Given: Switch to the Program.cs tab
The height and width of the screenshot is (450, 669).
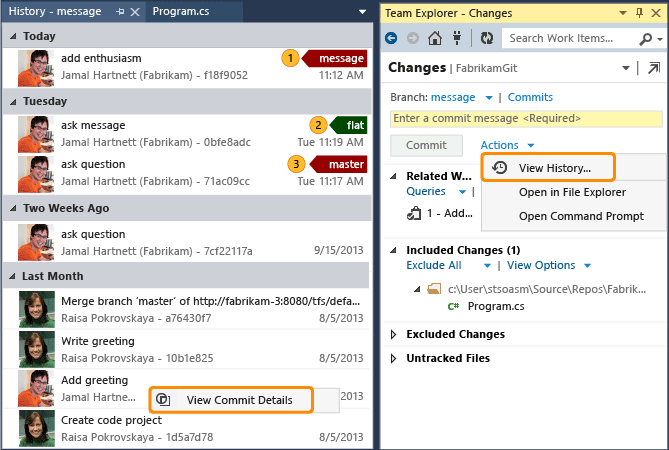Looking at the screenshot, I should (x=181, y=11).
